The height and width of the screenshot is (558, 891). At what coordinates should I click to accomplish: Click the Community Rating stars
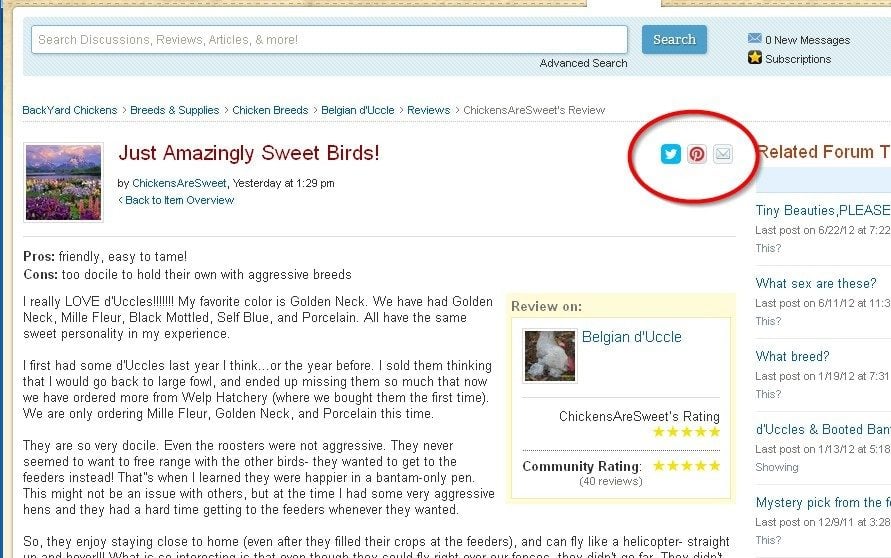(x=687, y=466)
